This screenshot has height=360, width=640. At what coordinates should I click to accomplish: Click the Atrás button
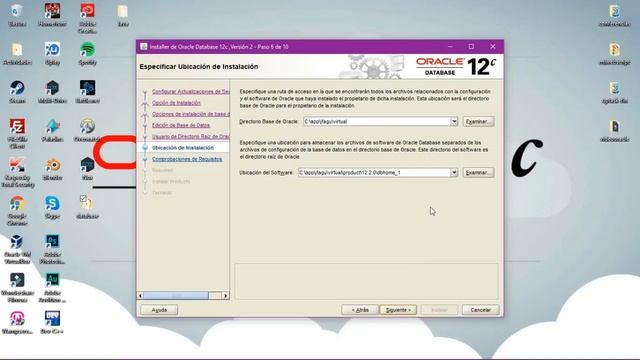(360, 310)
